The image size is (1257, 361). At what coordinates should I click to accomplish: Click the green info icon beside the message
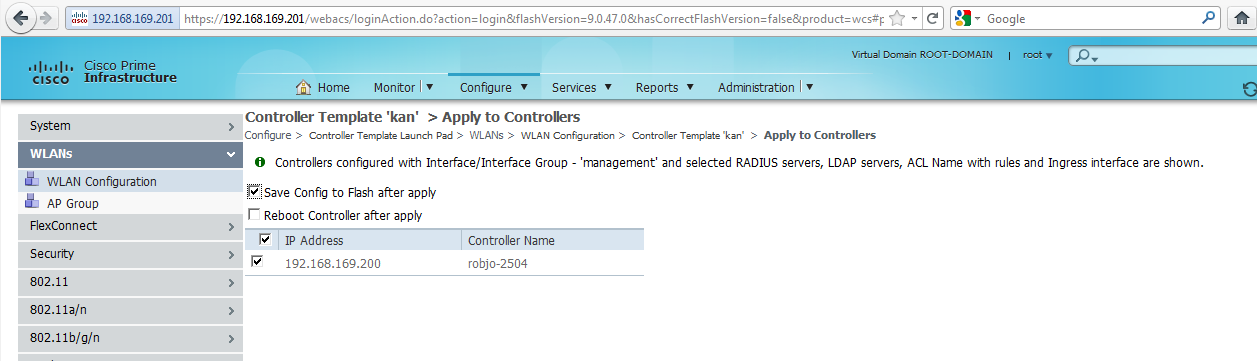coord(260,161)
